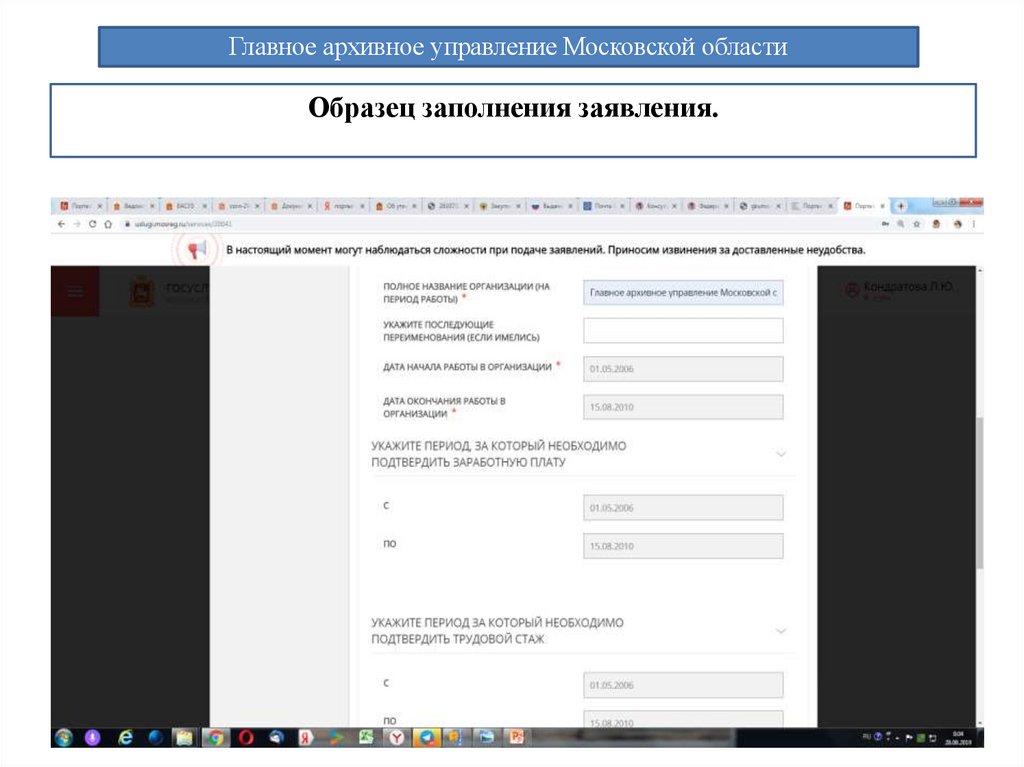Click the 'ДАТА НАЧАЛА РАБОТЫ В ОРГАНИЗАЦИИ' label
1024x767 pixels.
(x=467, y=367)
